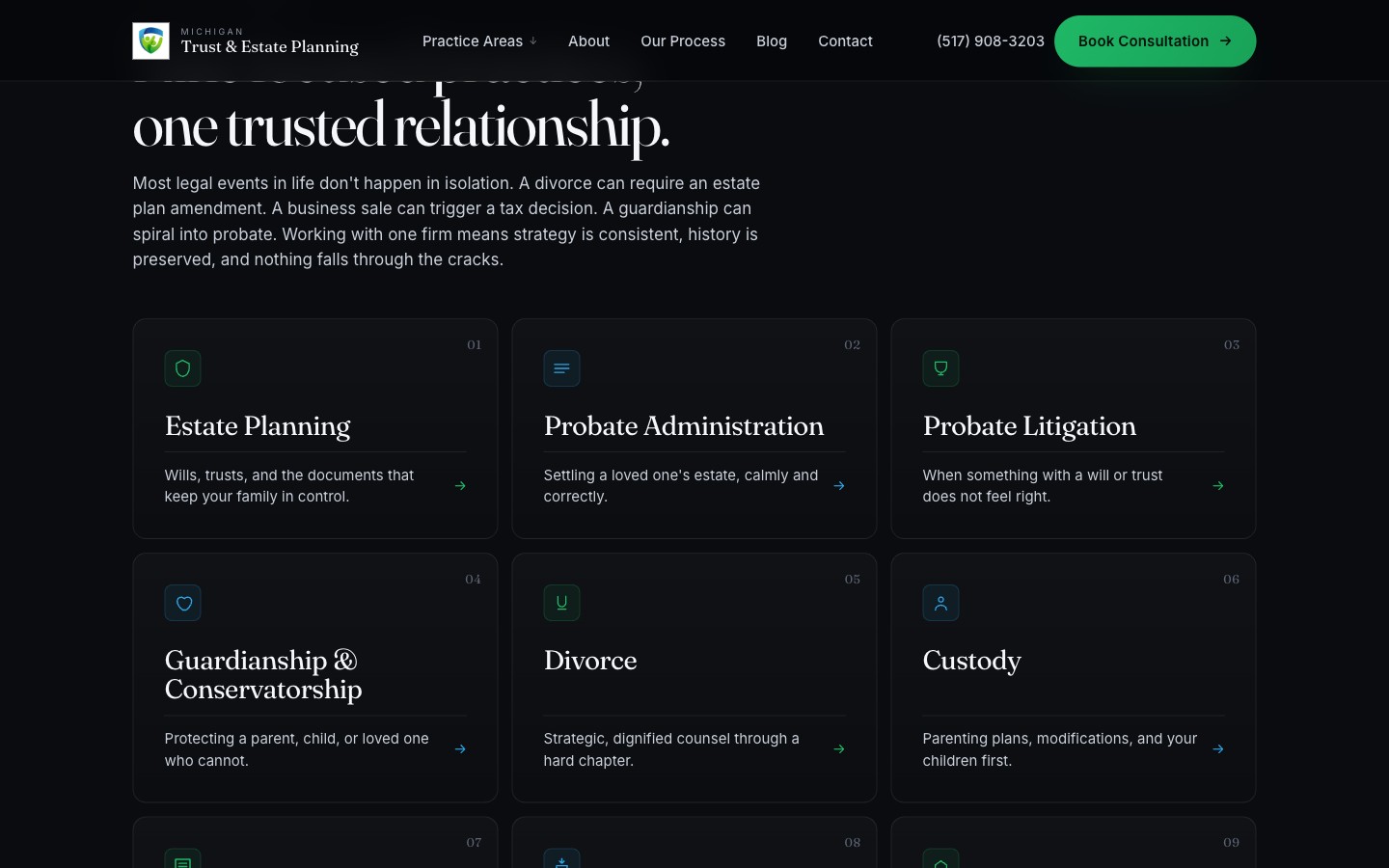This screenshot has height=868, width=1389.
Task: Go to Our Process page
Action: click(x=683, y=41)
